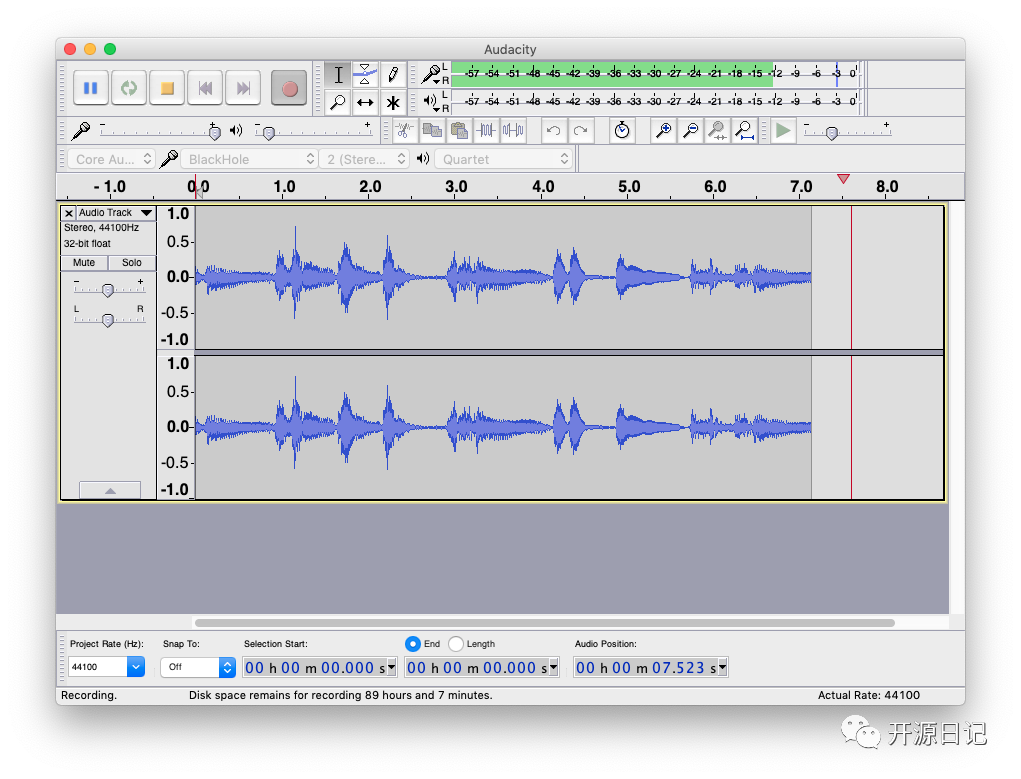Open the 2 (Stereo) channels dropdown
This screenshot has width=1021, height=779.
click(365, 159)
